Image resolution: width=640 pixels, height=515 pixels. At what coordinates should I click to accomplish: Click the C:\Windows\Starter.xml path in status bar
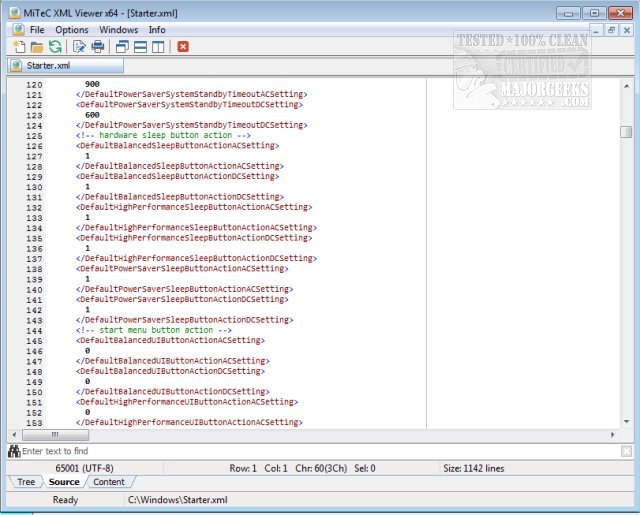tap(178, 500)
